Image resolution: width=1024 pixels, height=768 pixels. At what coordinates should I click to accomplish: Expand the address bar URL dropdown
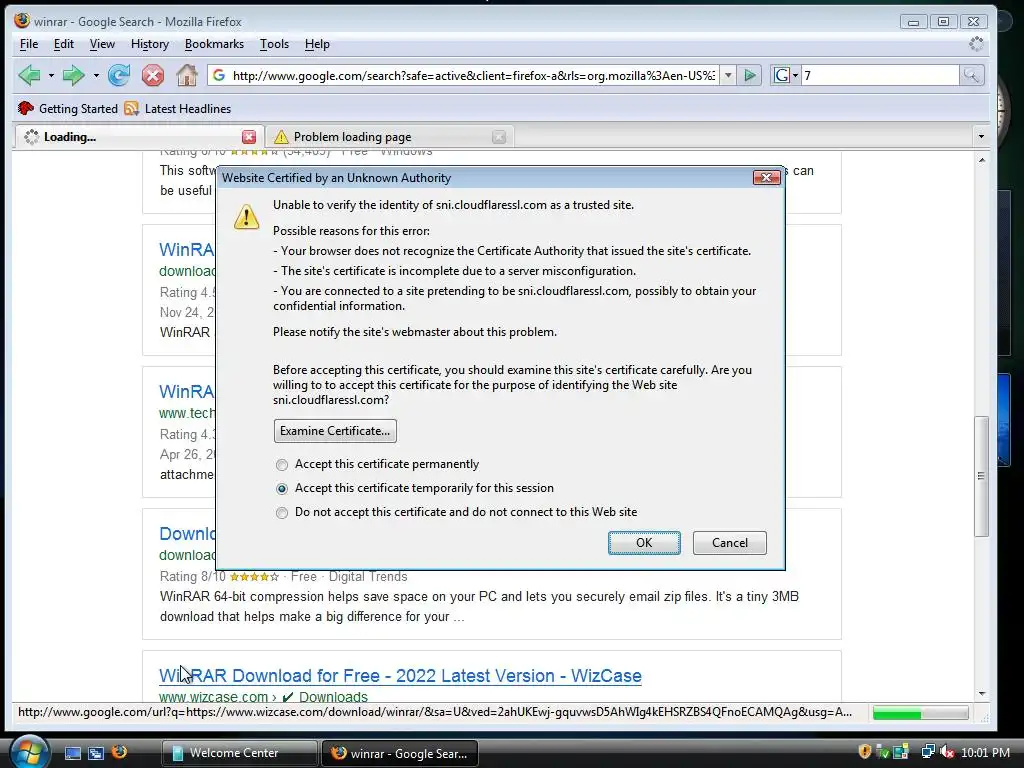[x=728, y=76]
